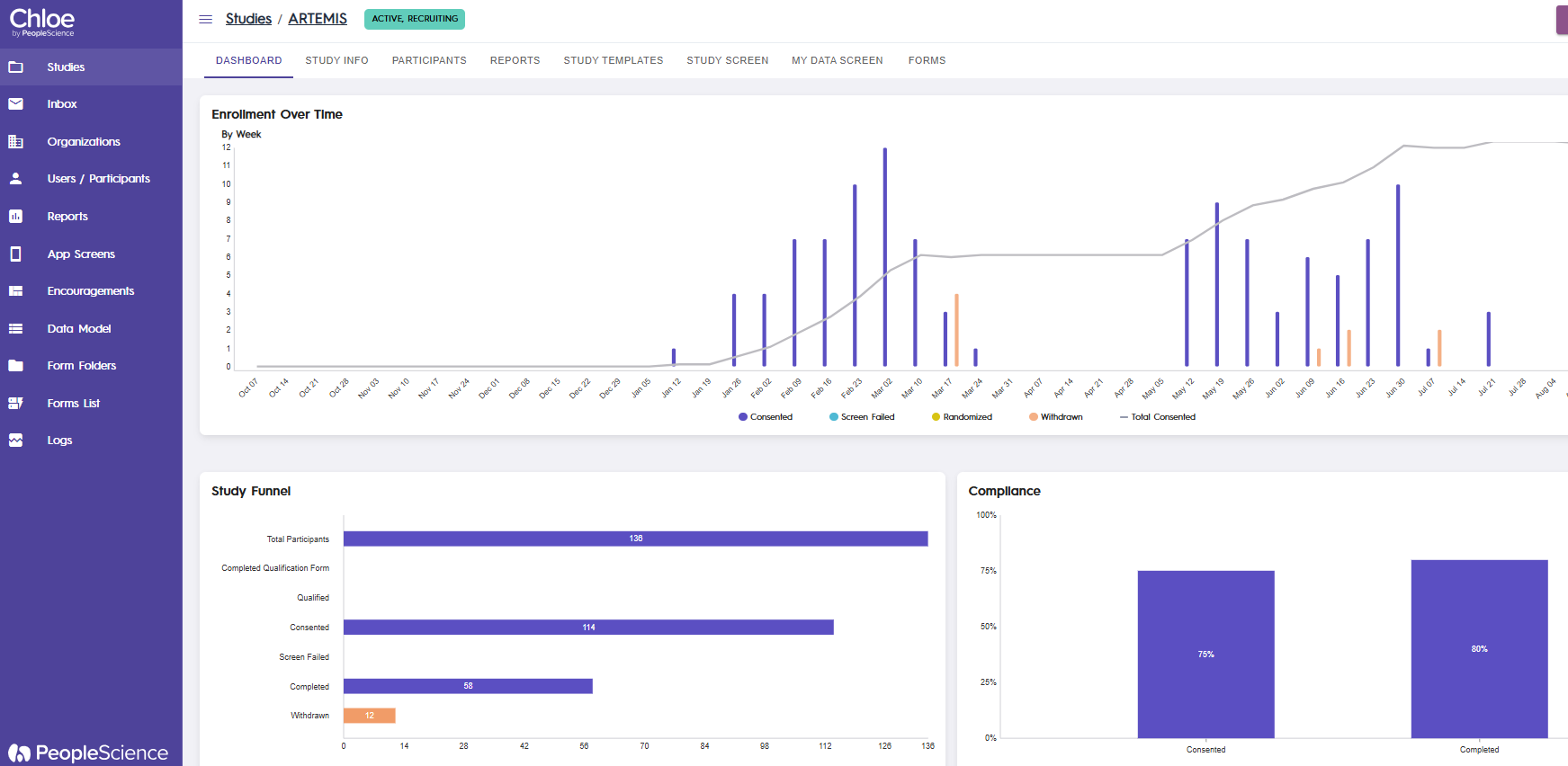Click the Encouragements icon
Image resolution: width=1568 pixels, height=766 pixels.
tap(15, 291)
